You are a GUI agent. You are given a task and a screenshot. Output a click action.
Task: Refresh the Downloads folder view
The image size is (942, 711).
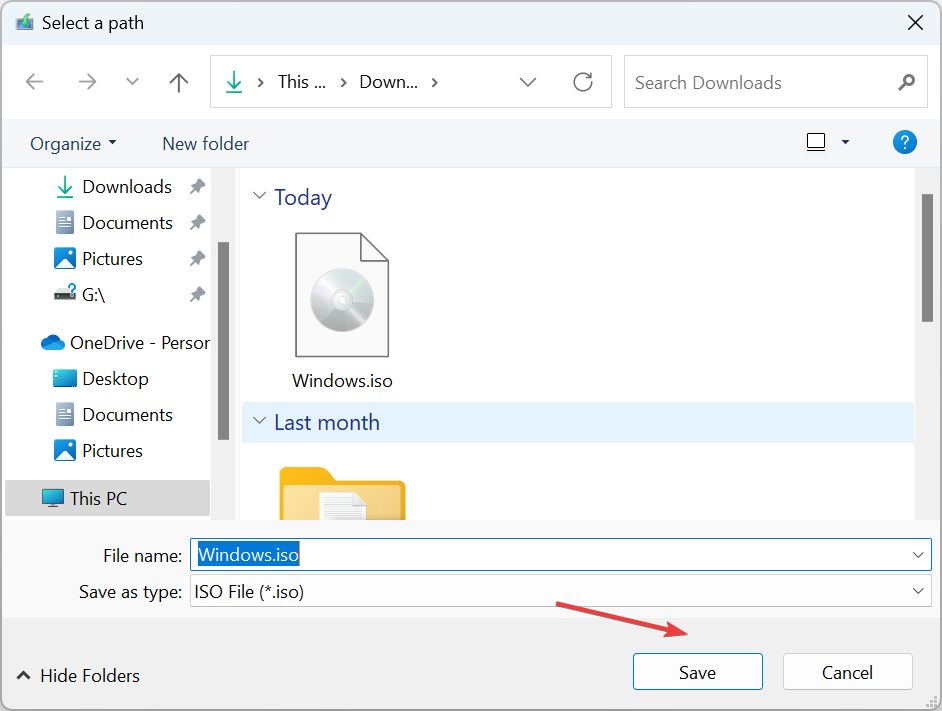pos(583,82)
